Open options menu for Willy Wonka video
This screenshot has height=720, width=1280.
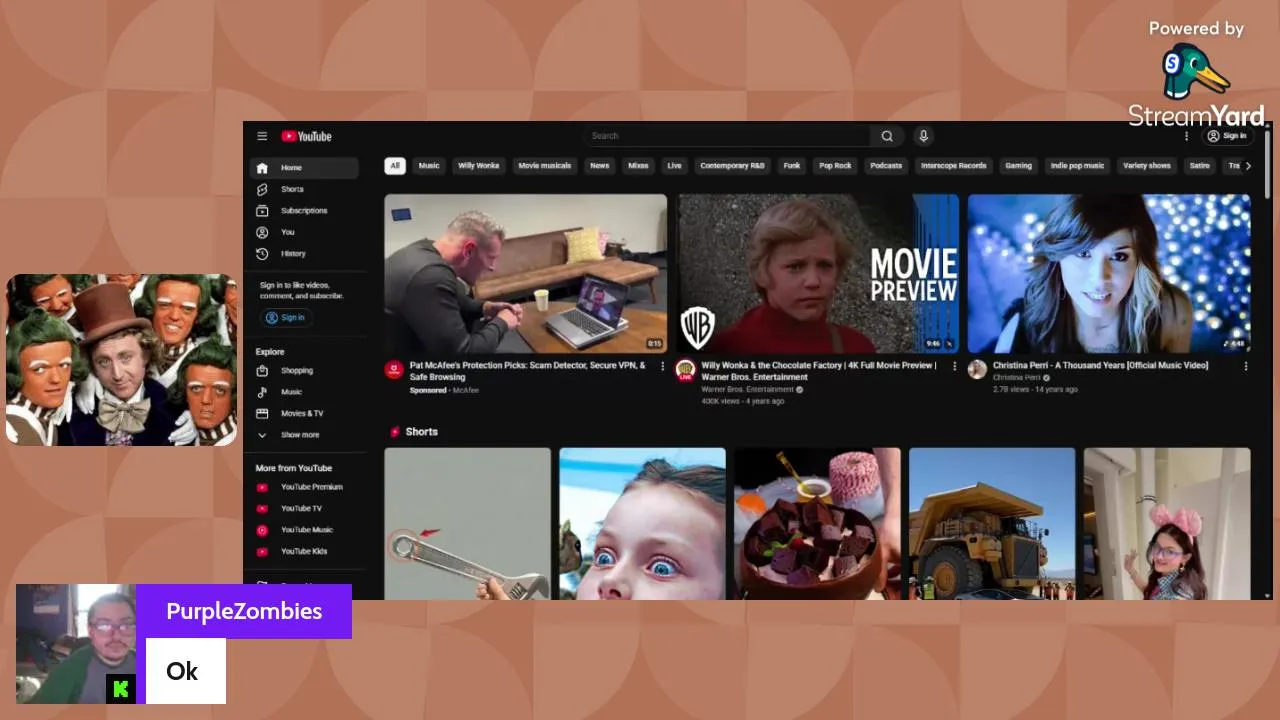click(x=954, y=366)
